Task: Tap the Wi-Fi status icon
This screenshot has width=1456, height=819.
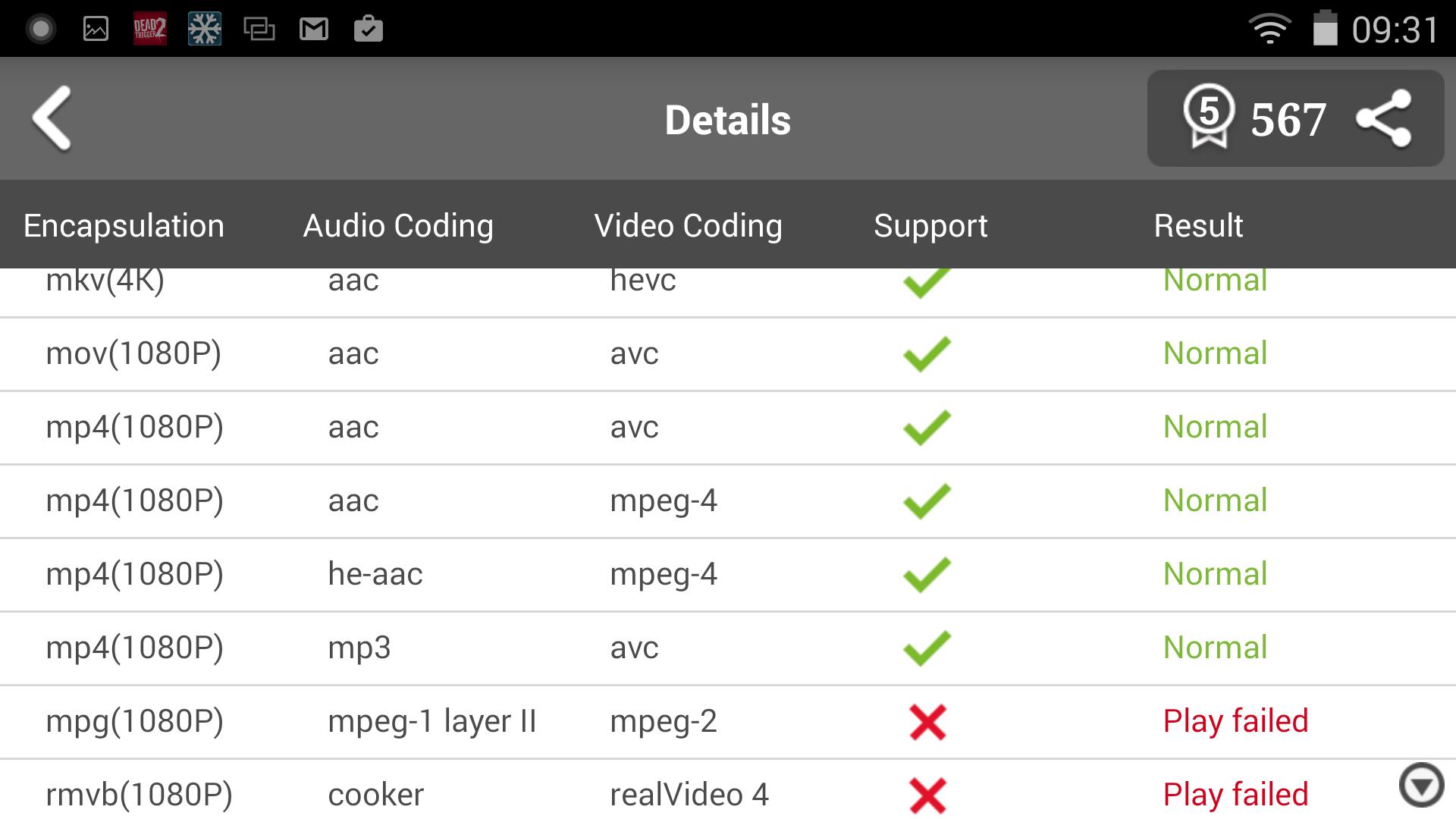Action: [x=1269, y=30]
